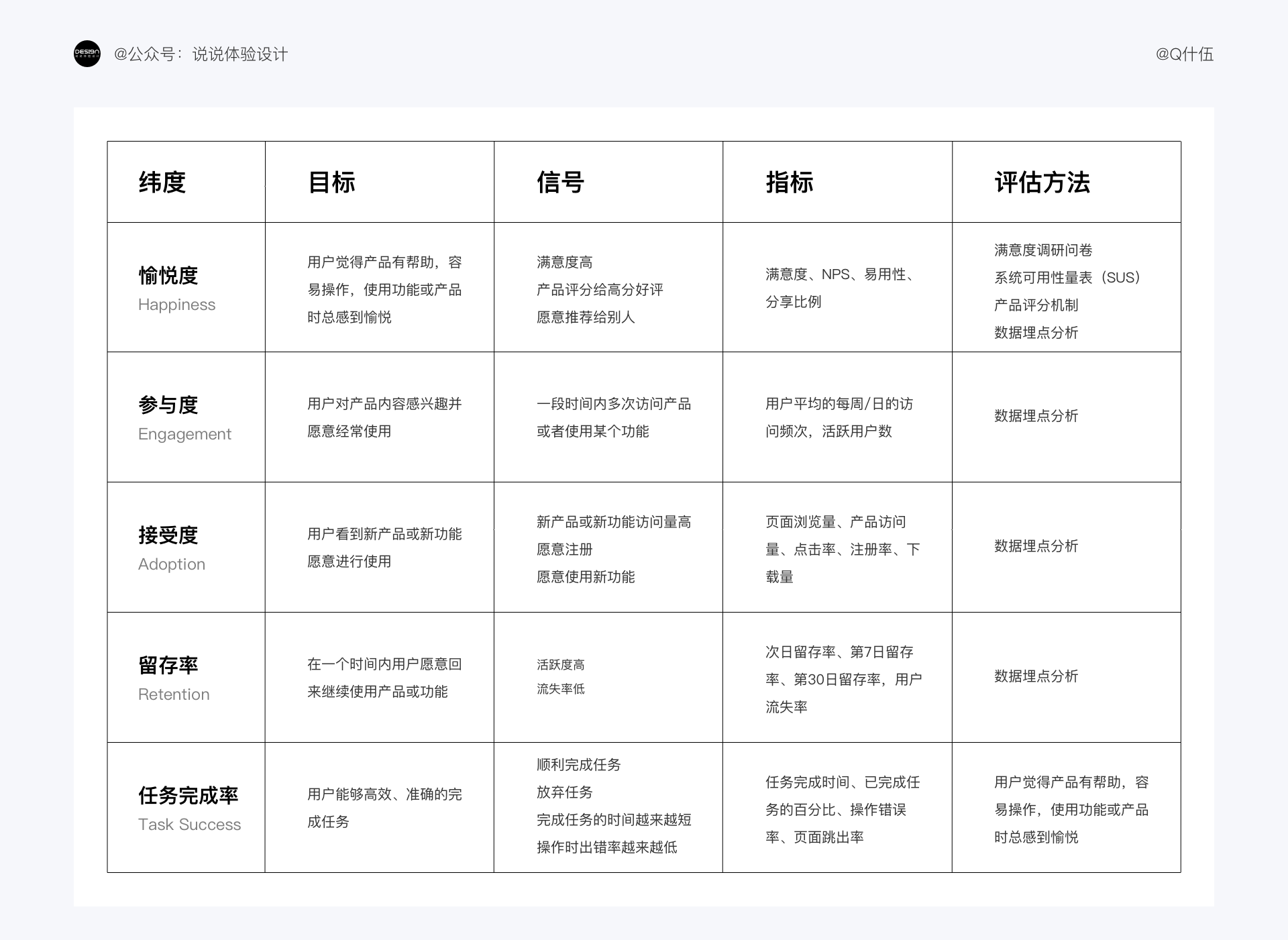
Task: Click the 用户对产品内容感兴趣 goal cell
Action: click(x=384, y=417)
